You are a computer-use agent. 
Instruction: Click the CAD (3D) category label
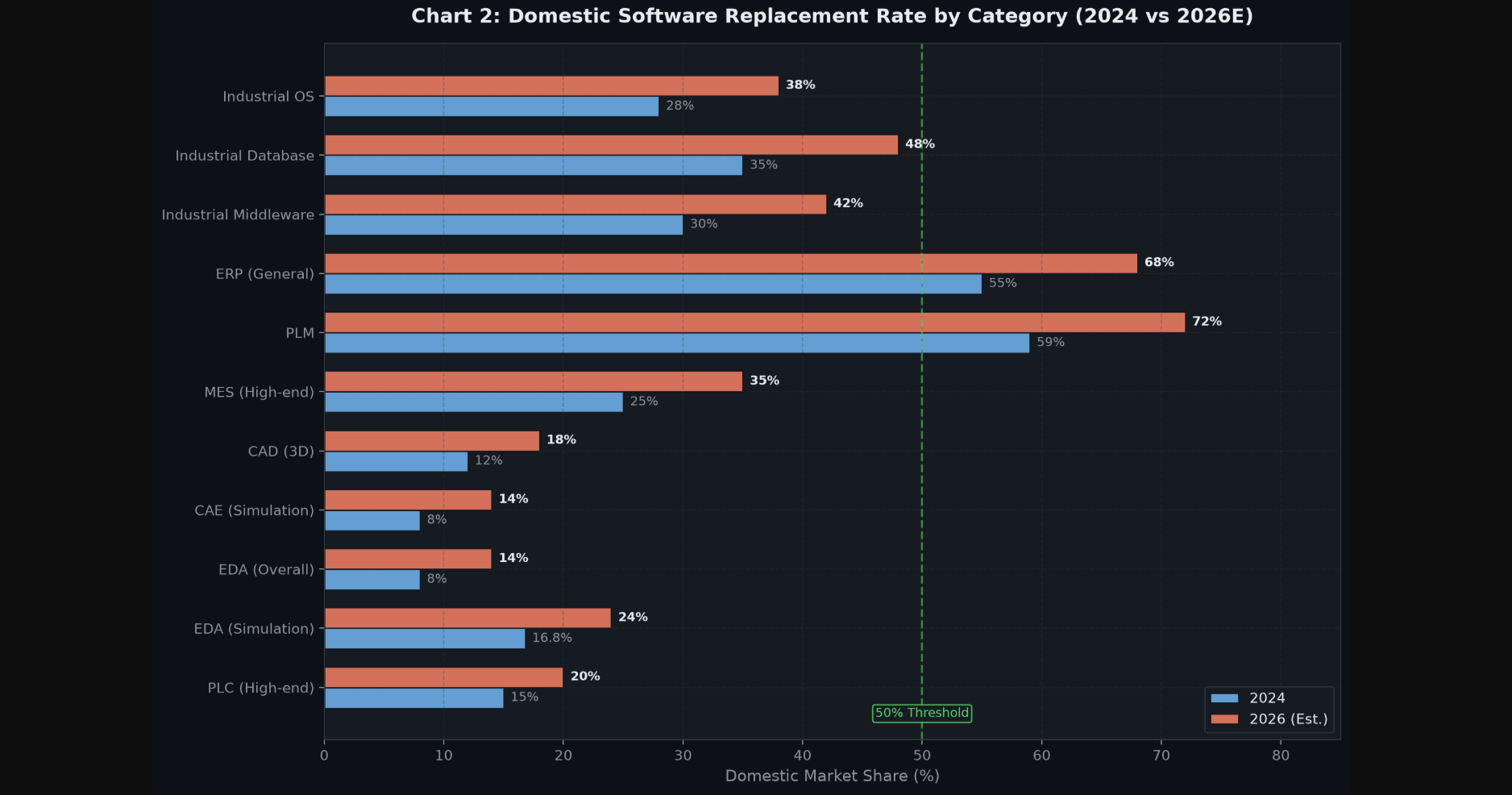pyautogui.click(x=281, y=452)
